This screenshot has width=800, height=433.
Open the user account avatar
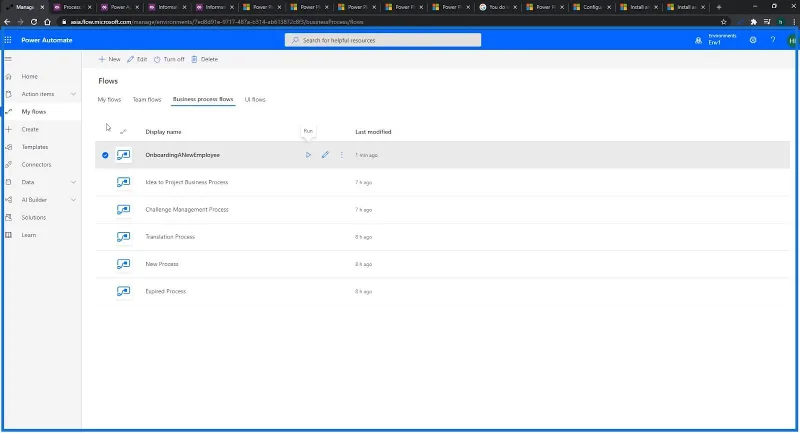coord(792,40)
